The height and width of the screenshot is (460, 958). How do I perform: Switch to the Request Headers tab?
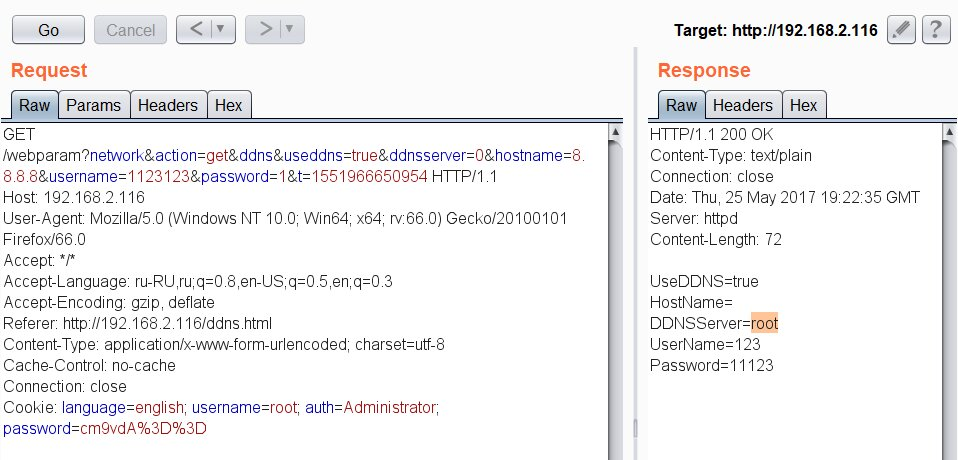pos(168,105)
